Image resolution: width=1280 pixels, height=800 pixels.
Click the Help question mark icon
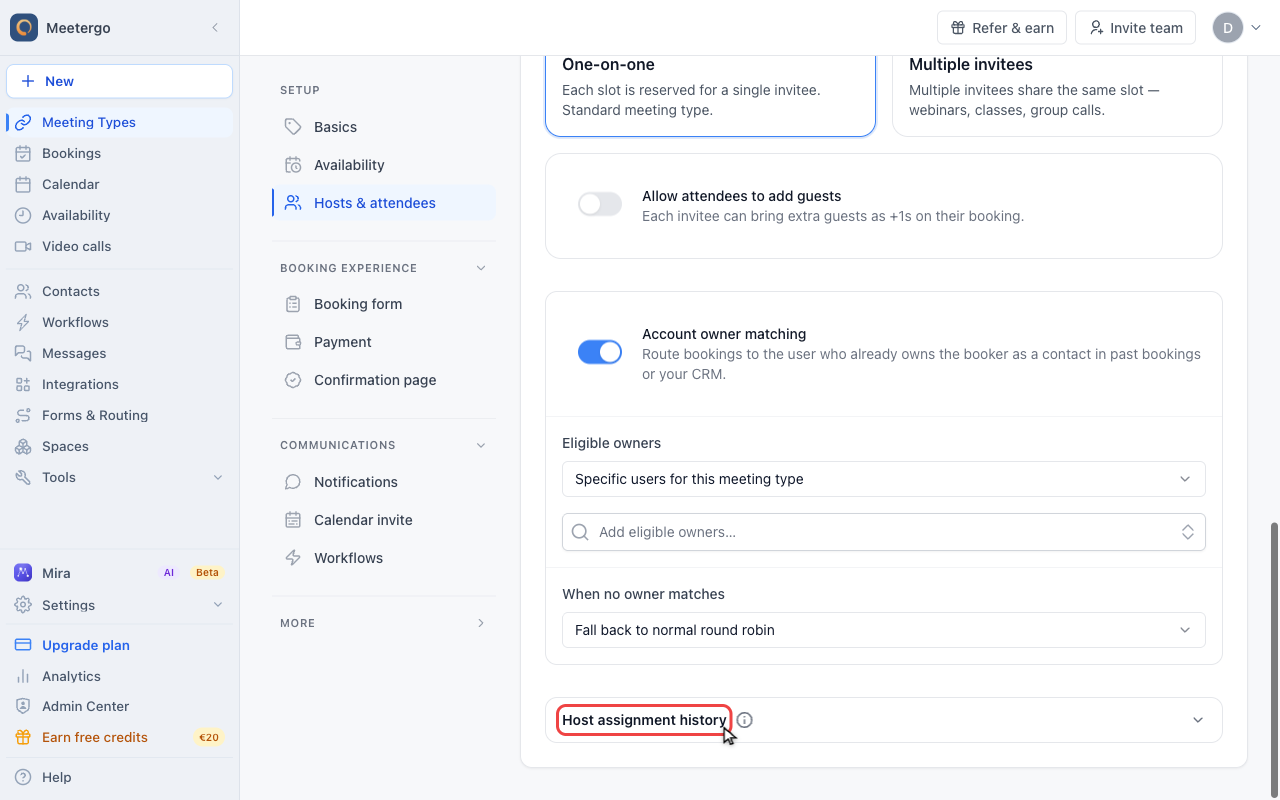pyautogui.click(x=23, y=777)
